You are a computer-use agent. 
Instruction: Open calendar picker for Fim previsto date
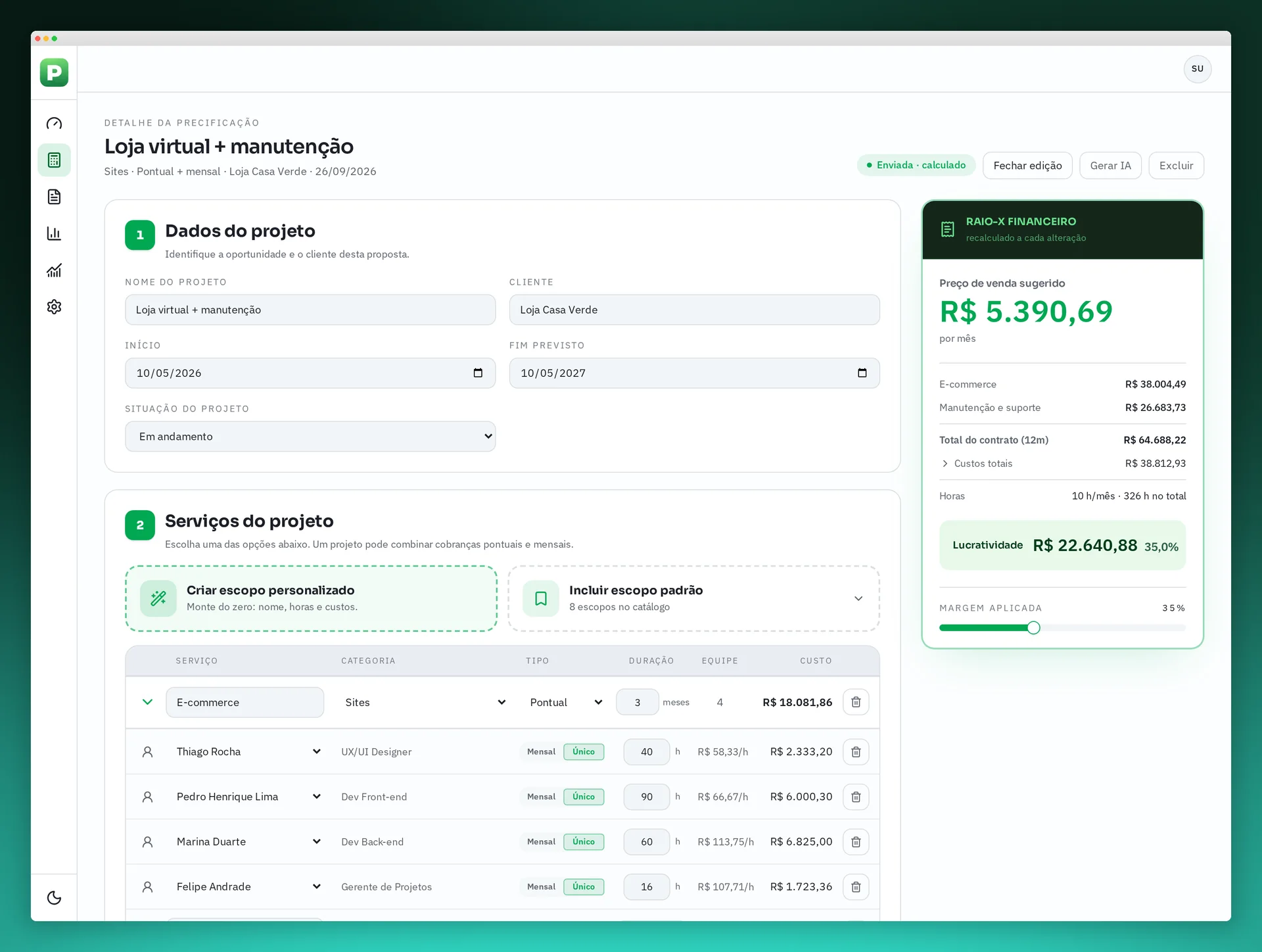pyautogui.click(x=862, y=373)
